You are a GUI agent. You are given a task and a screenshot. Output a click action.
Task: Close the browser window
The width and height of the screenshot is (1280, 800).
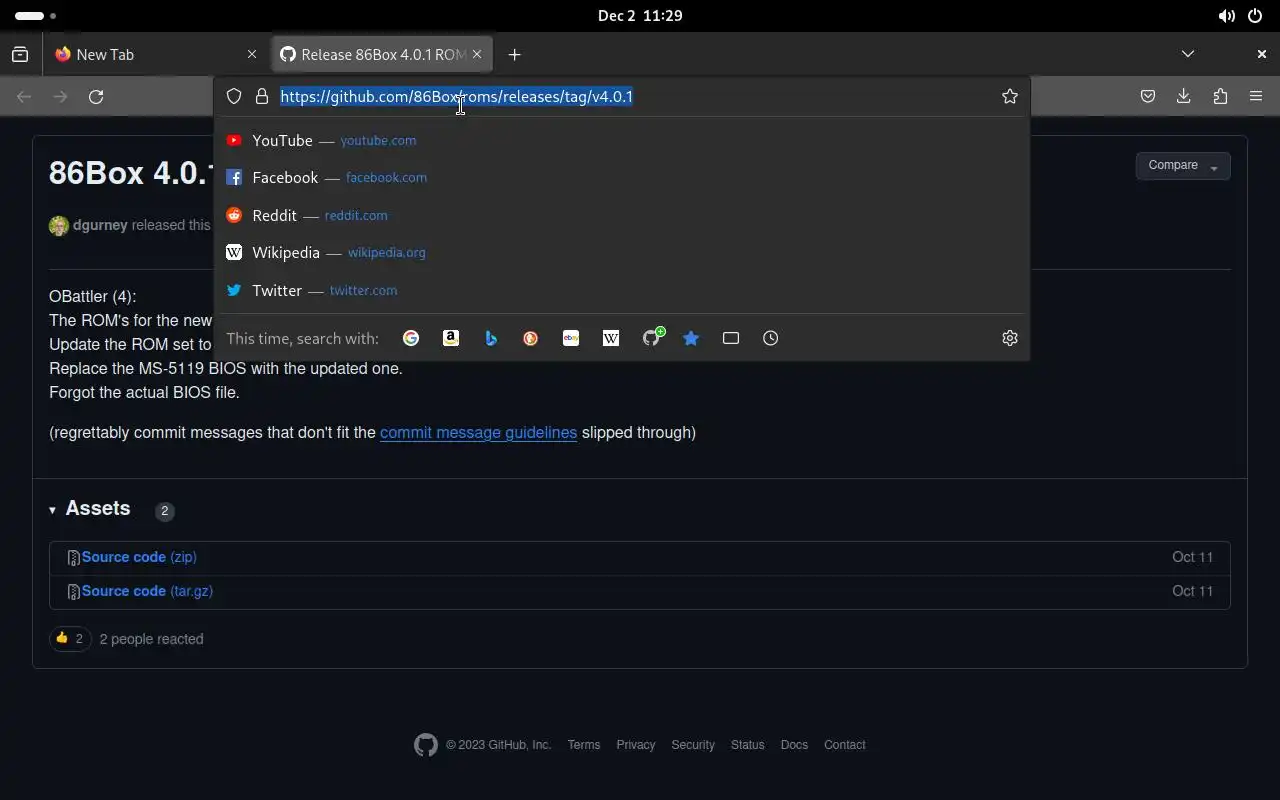[x=1261, y=54]
